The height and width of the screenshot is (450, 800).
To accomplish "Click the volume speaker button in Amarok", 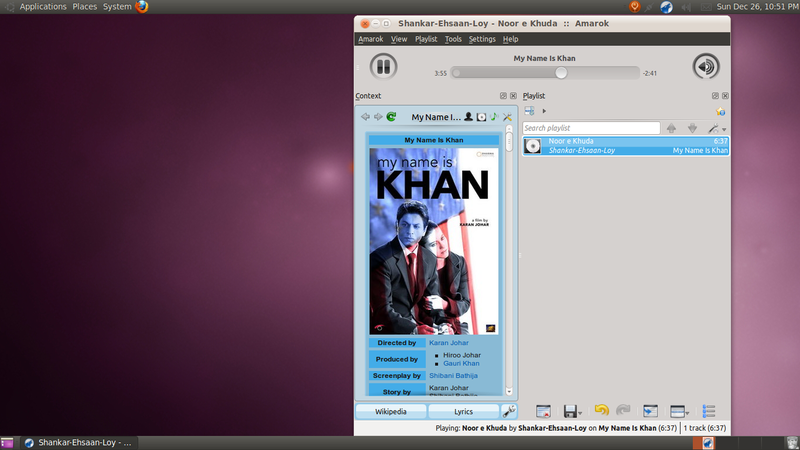I will (x=706, y=66).
